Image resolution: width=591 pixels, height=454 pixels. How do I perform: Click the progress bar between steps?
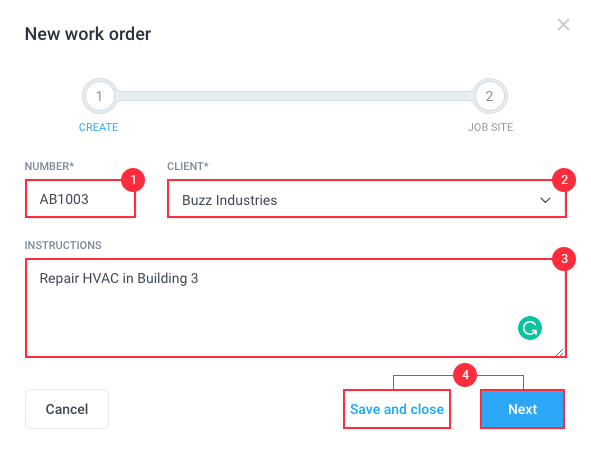click(294, 96)
